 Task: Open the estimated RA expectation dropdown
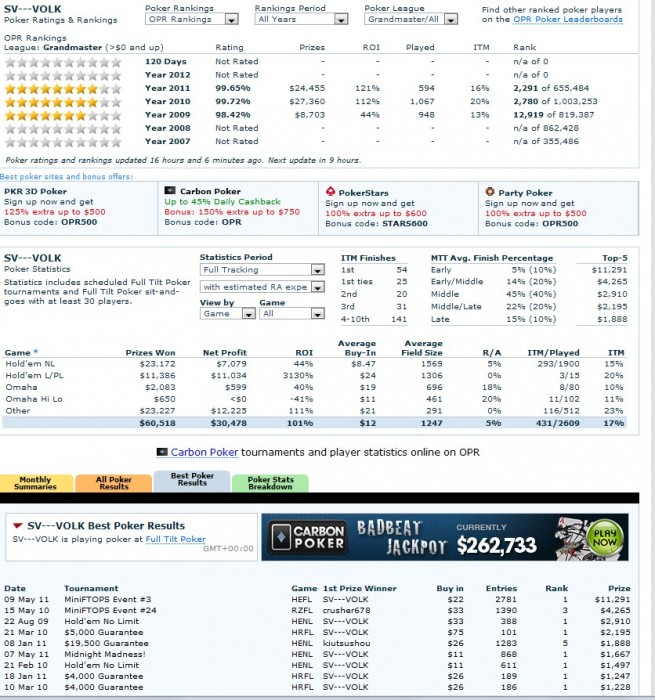click(x=262, y=287)
